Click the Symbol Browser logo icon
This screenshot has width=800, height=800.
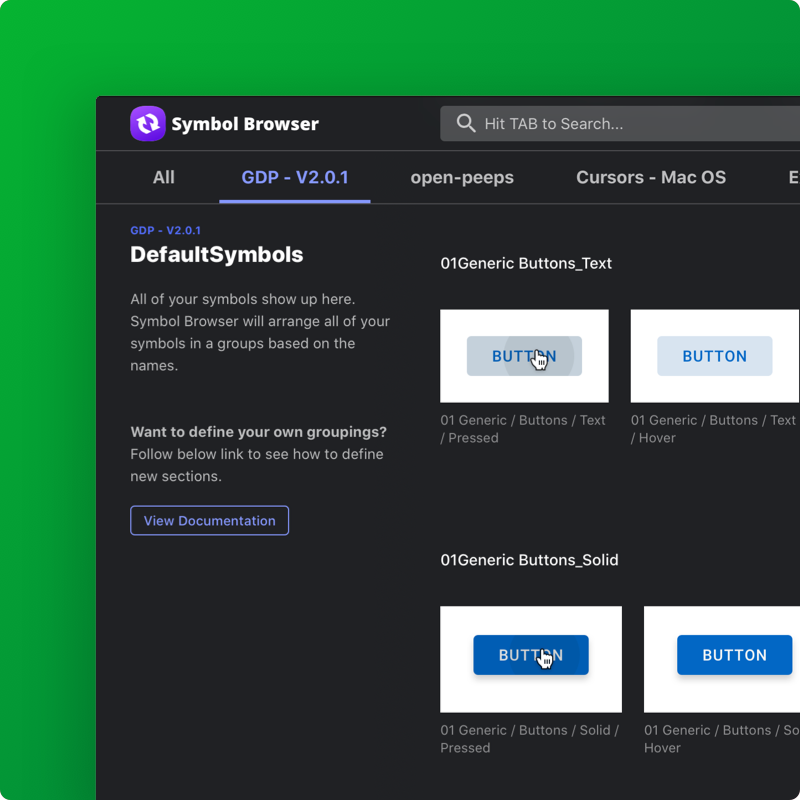147,123
